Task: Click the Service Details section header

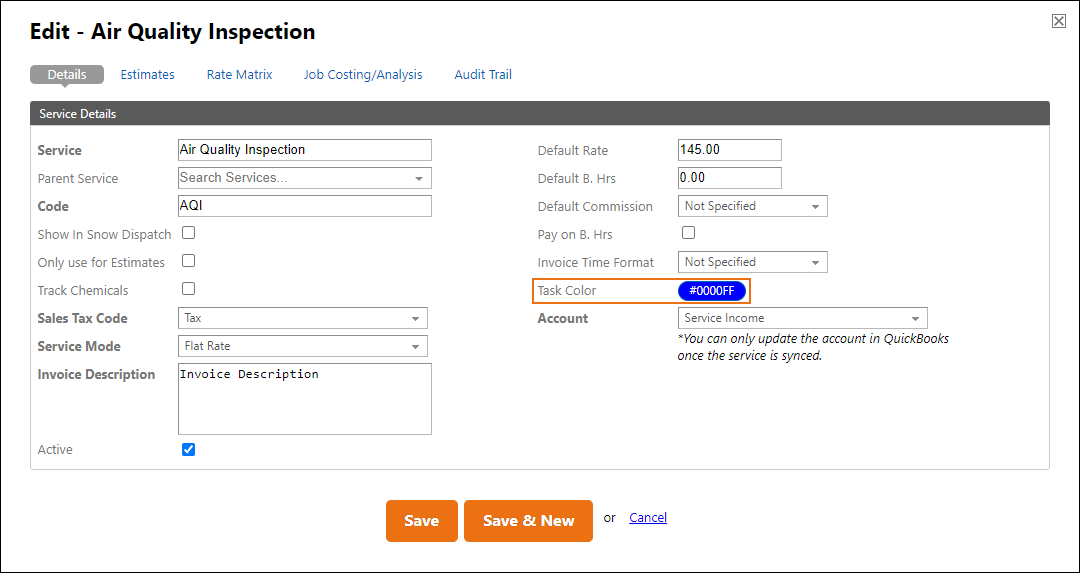Action: (x=540, y=114)
